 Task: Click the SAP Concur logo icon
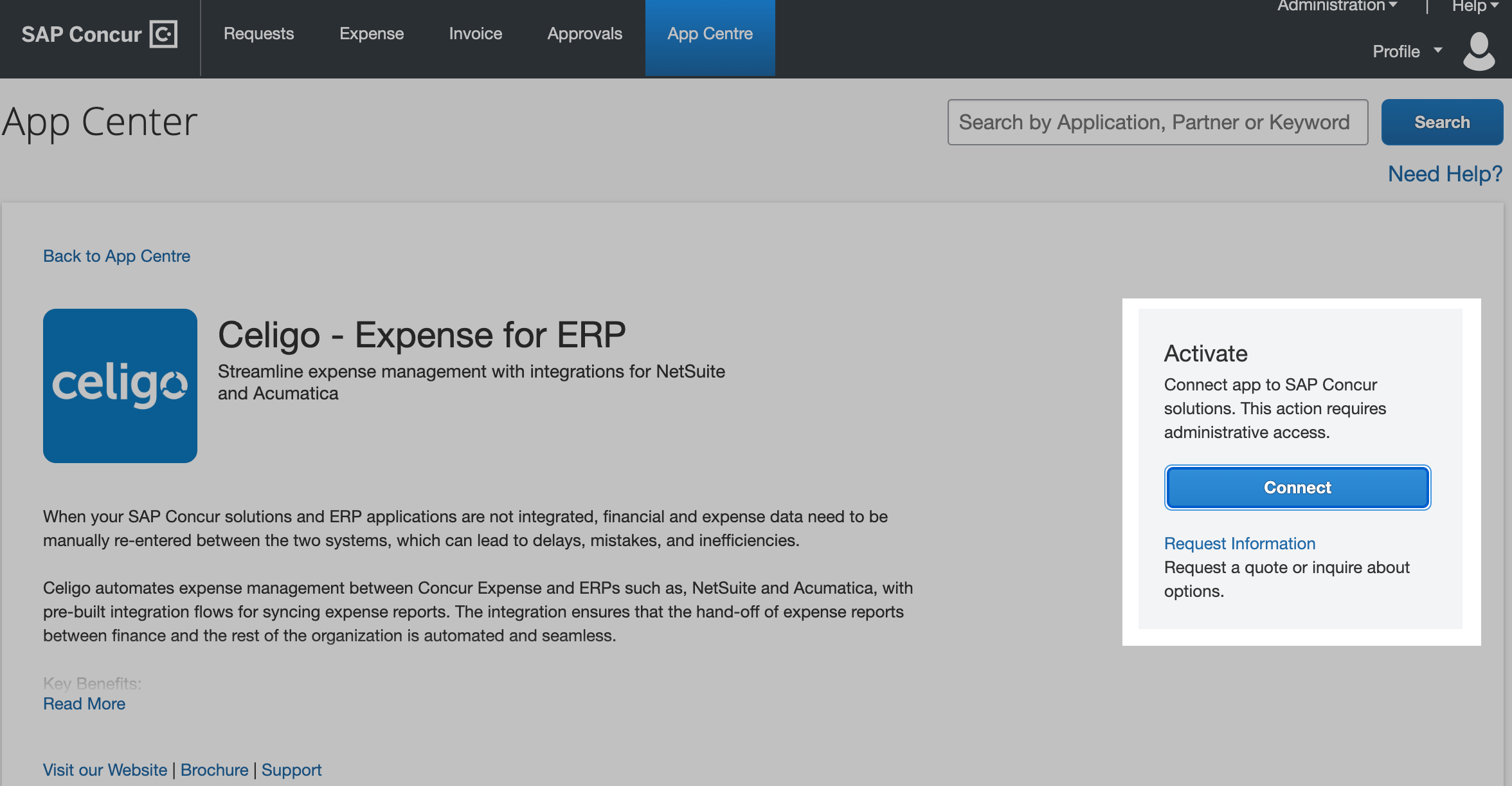tap(163, 34)
